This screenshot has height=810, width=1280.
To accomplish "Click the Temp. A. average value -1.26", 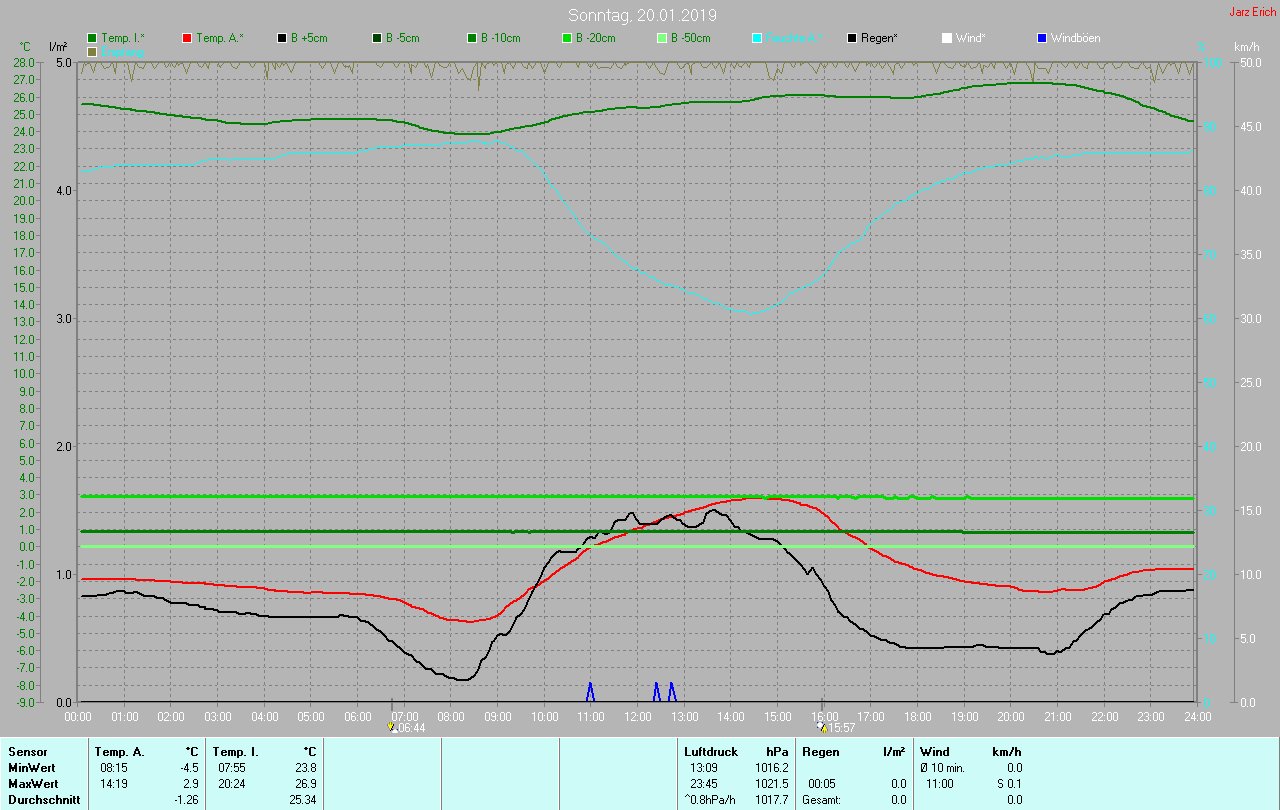I will (x=186, y=800).
